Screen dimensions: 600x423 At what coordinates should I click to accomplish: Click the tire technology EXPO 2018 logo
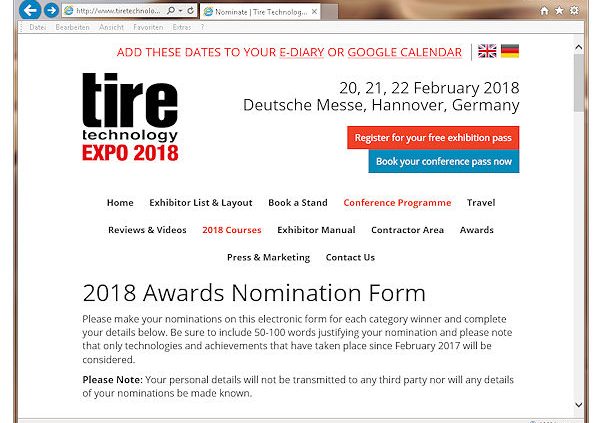pyautogui.click(x=130, y=117)
